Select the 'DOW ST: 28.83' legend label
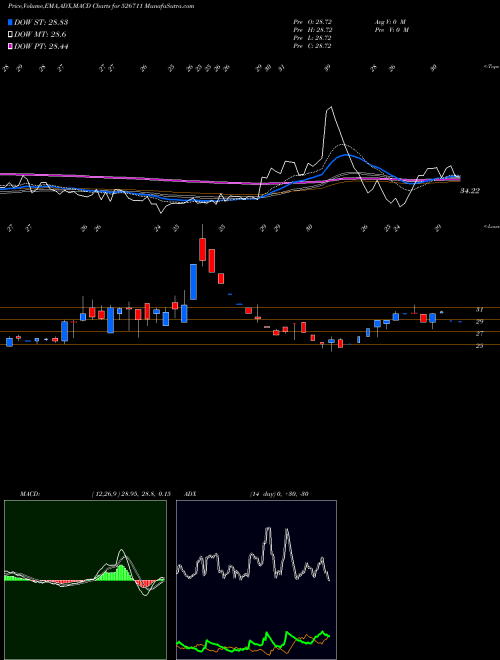Screen dimensions: 500x660 pyautogui.click(x=41, y=22)
